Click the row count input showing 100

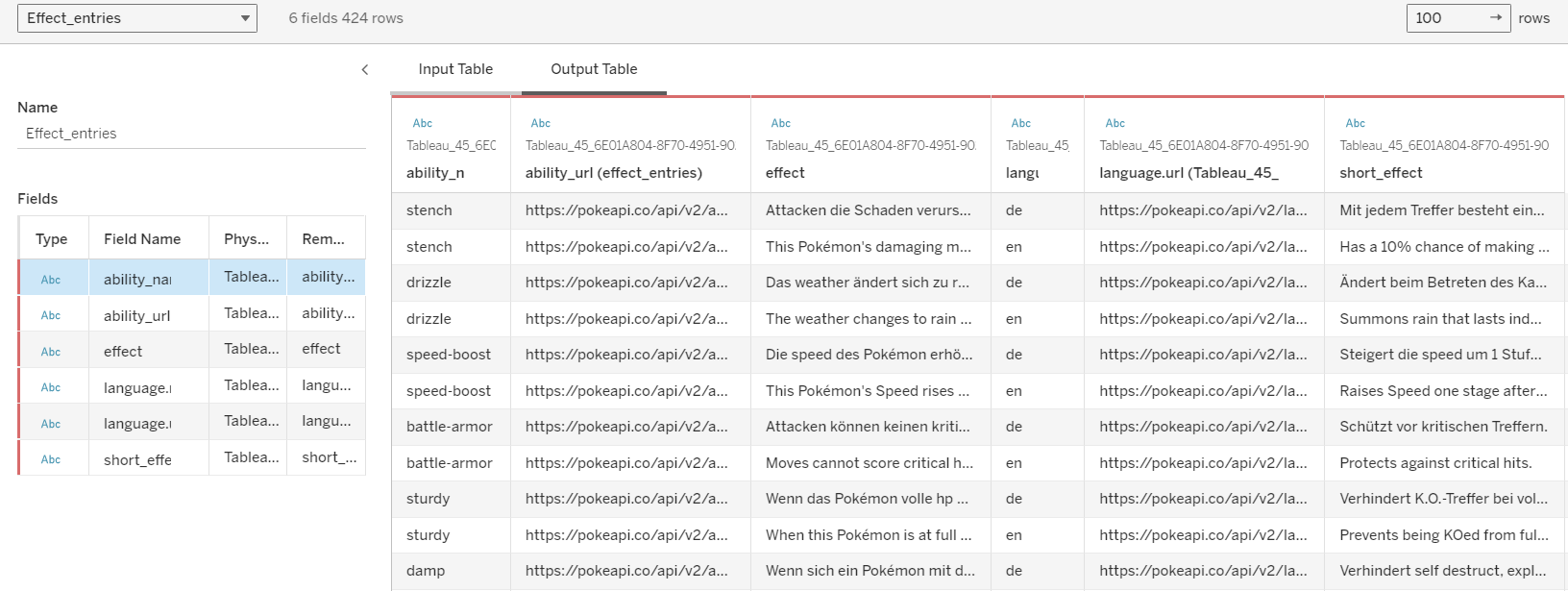click(x=1444, y=17)
